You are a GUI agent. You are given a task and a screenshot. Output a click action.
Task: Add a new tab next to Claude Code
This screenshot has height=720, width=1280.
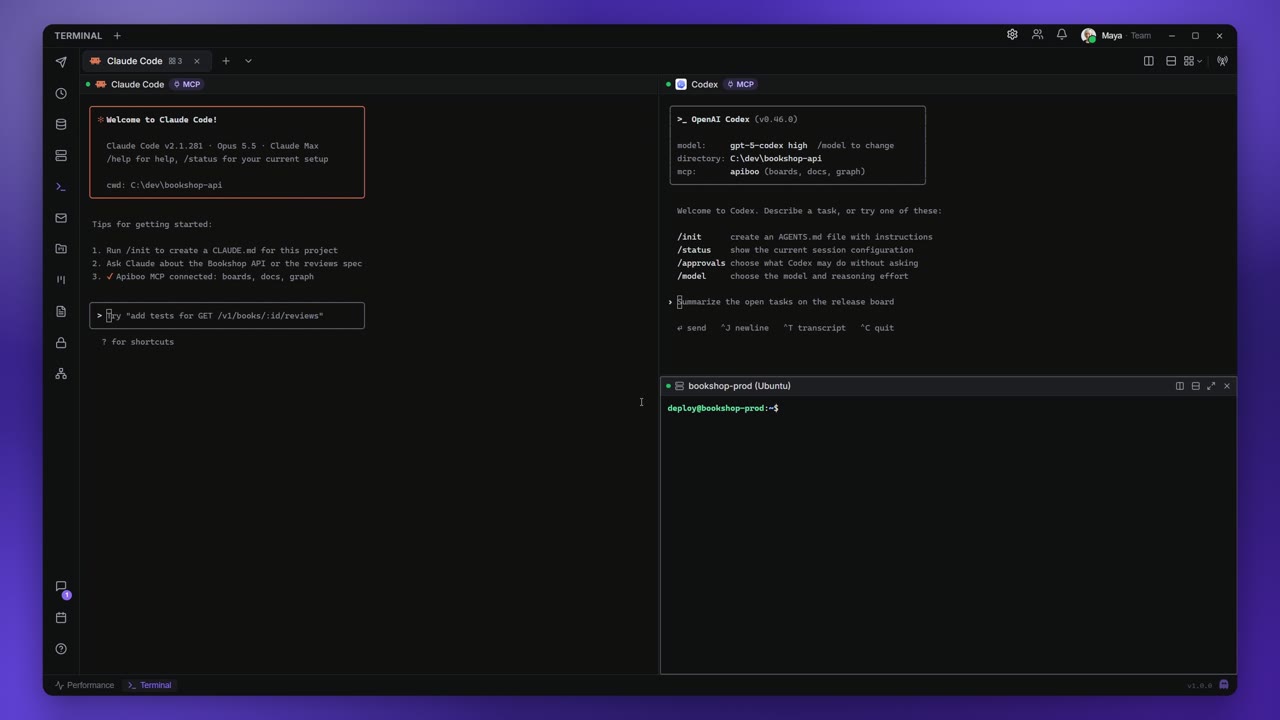pos(226,61)
